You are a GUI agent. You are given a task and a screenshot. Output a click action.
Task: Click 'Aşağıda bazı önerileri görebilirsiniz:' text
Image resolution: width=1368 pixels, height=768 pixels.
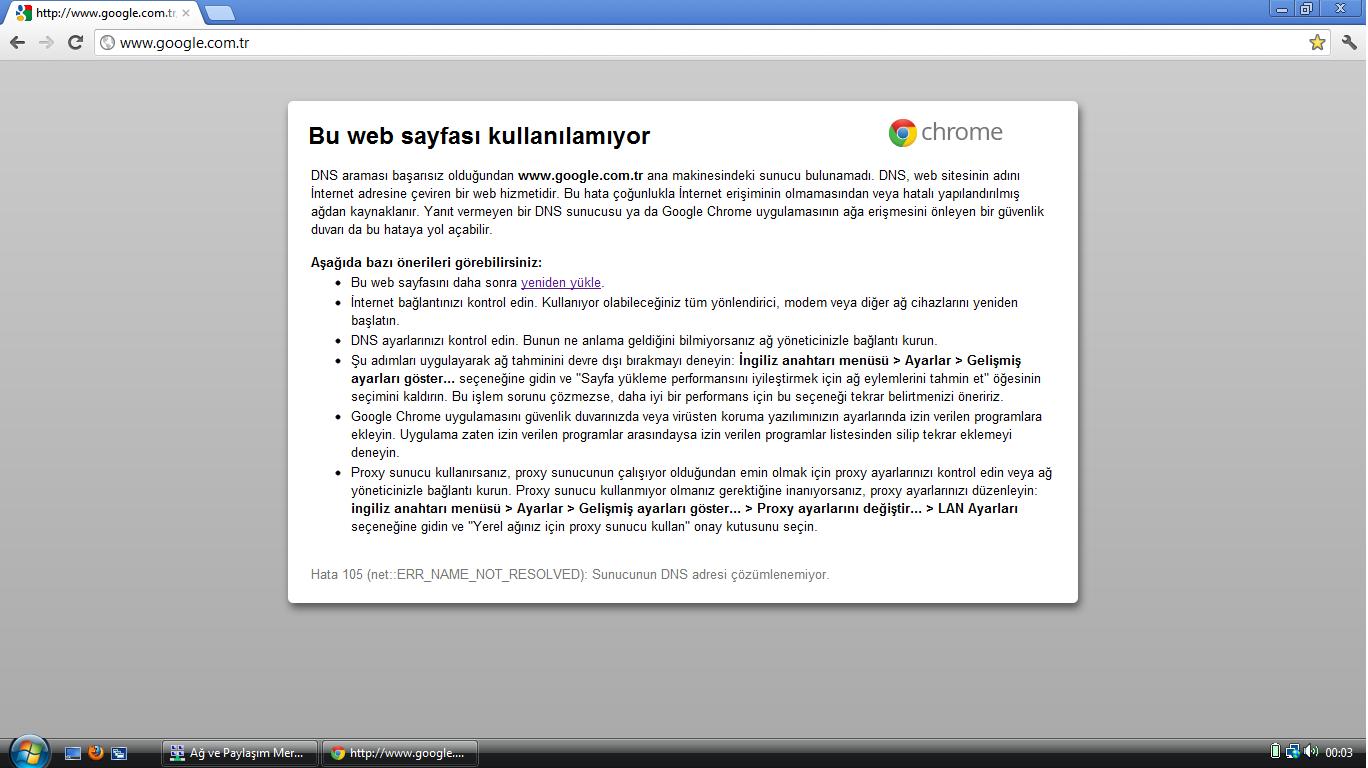pos(426,263)
